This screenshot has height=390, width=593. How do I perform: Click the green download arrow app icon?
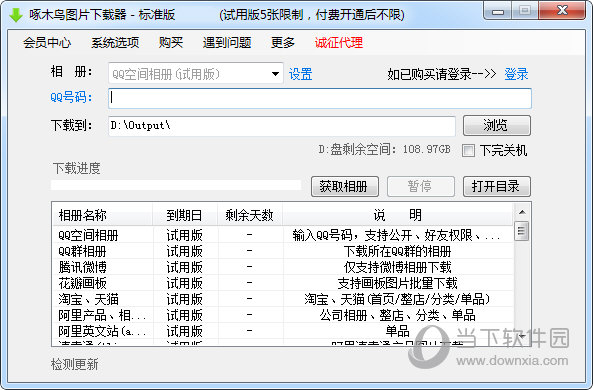coord(16,15)
